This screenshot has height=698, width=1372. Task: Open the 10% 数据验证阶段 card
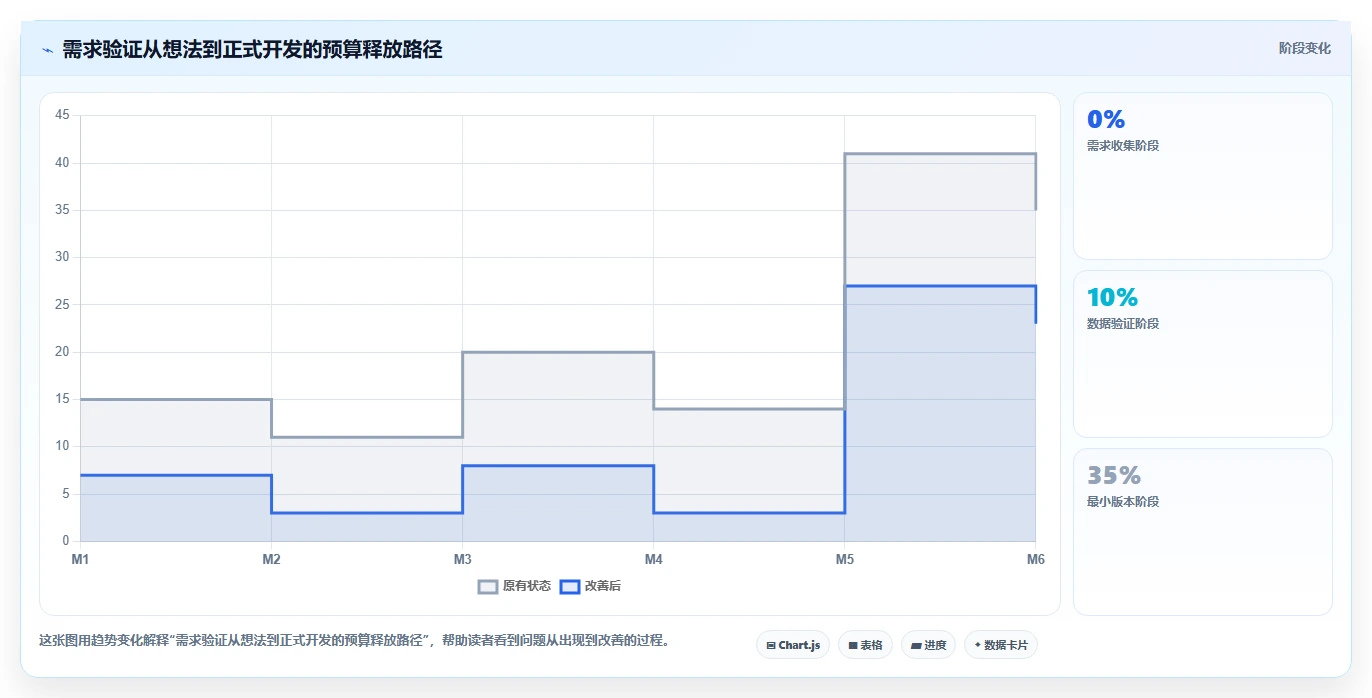(x=1203, y=354)
